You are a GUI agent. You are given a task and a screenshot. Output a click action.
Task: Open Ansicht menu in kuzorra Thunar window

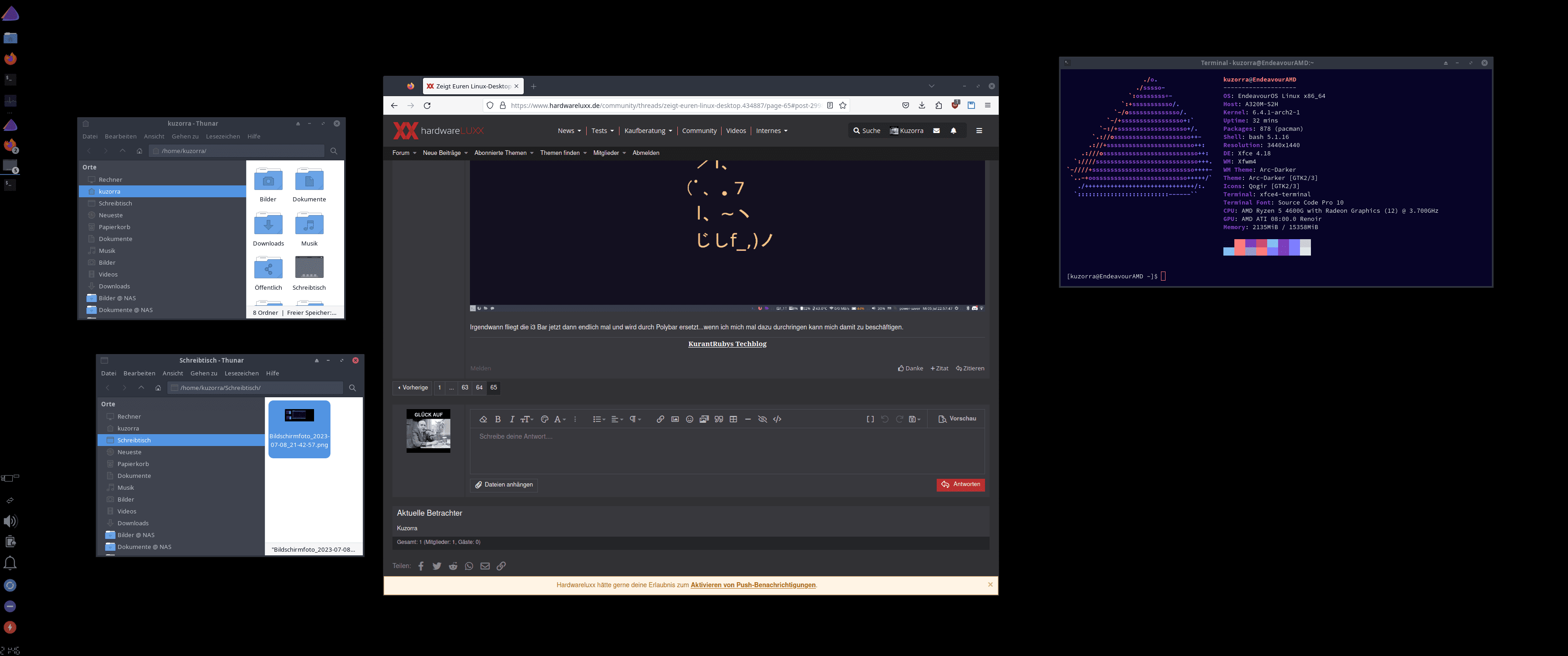[x=154, y=136]
